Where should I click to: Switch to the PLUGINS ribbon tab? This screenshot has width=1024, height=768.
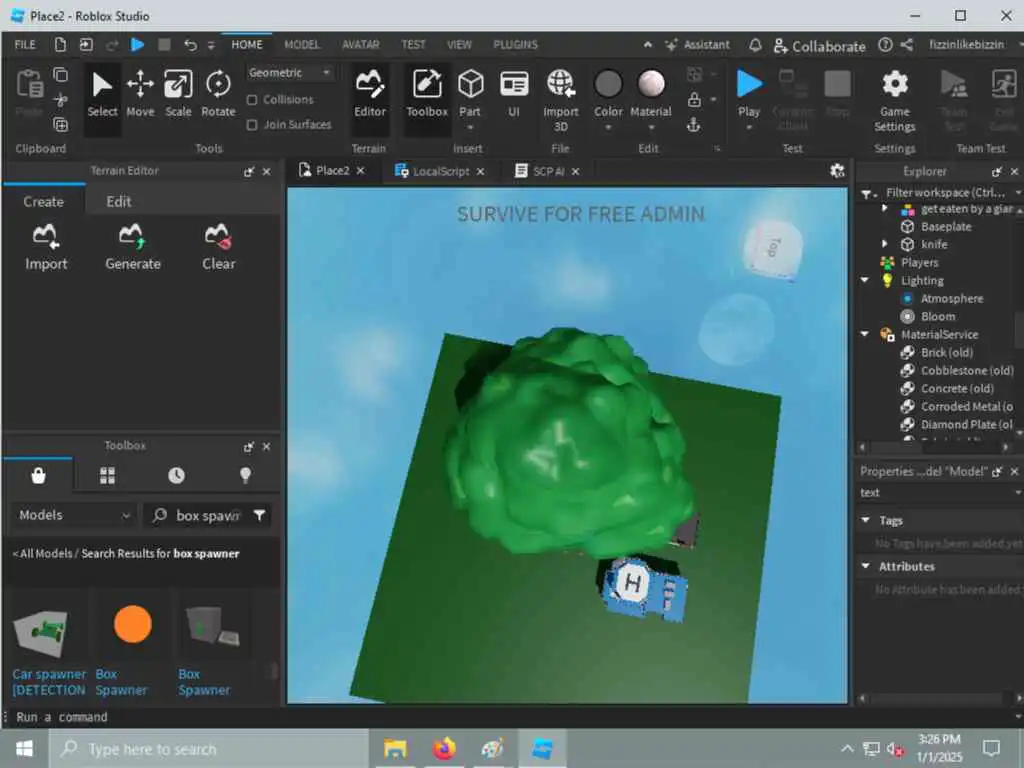515,44
